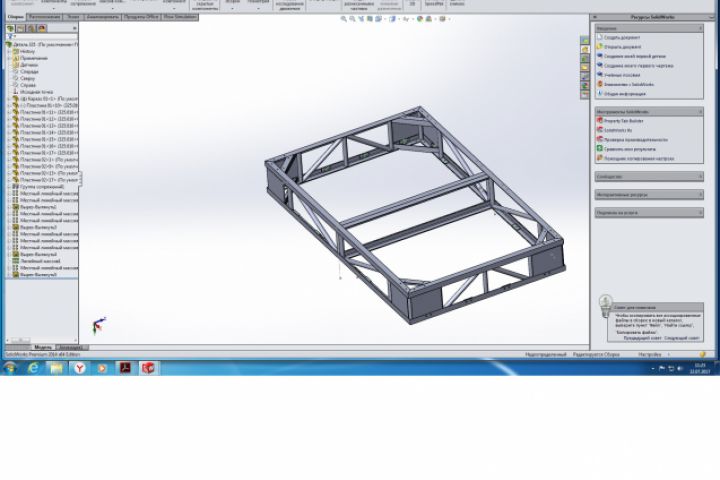This screenshot has width=720, height=480.
Task: Select Исходная точка in the tree
Action: coord(36,92)
